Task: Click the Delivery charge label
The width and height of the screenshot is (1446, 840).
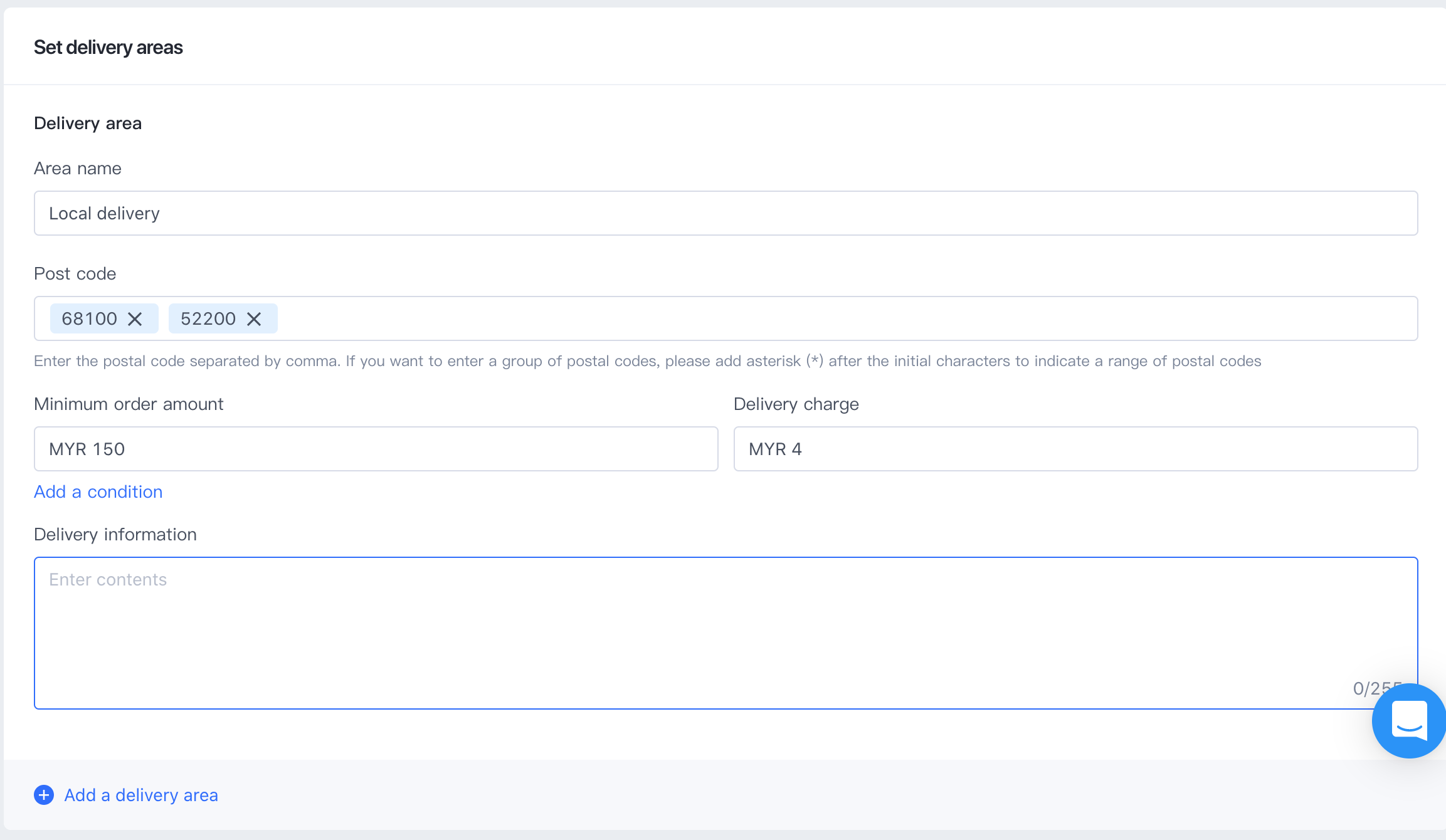Action: click(796, 404)
